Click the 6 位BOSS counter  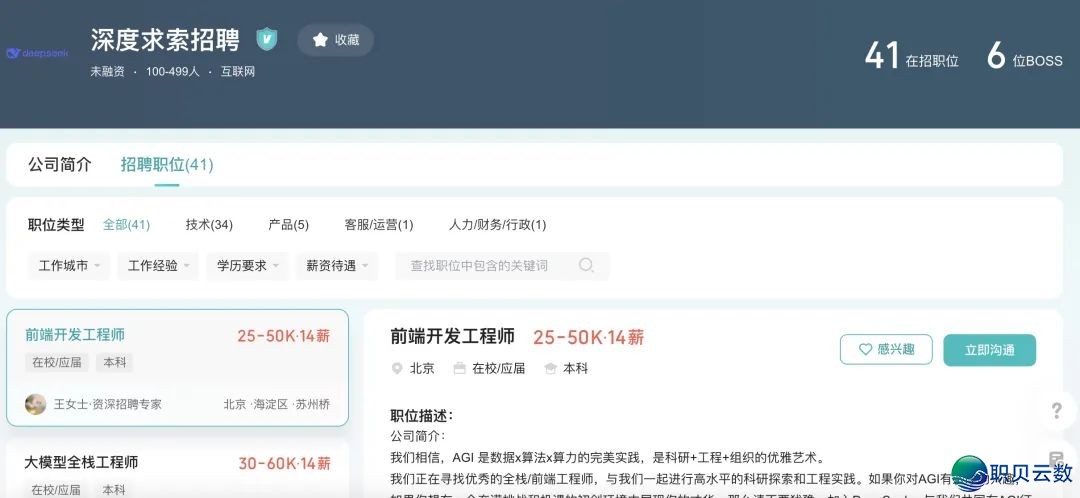tap(1024, 56)
